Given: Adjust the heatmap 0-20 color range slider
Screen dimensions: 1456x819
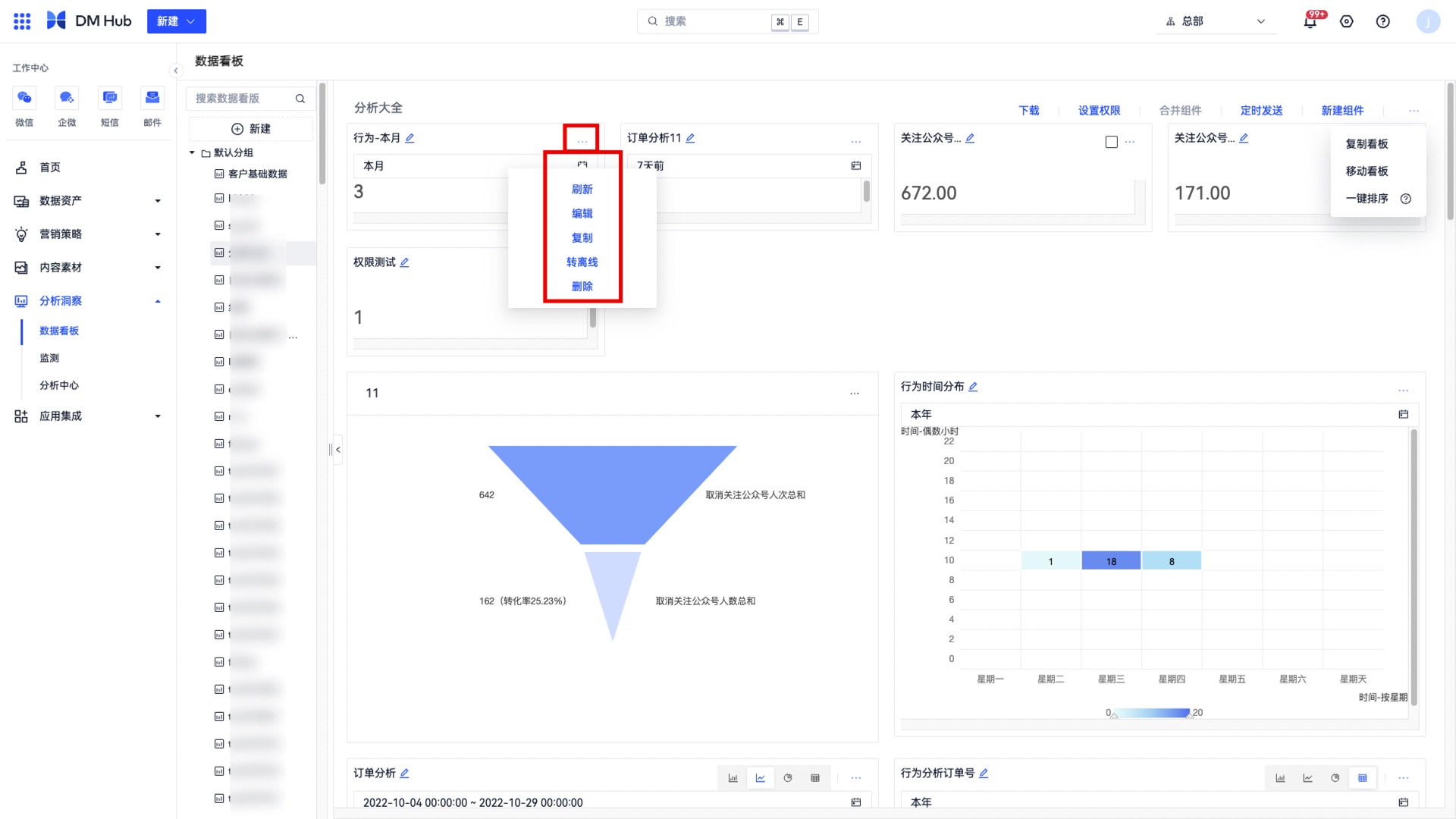Looking at the screenshot, I should pyautogui.click(x=1153, y=713).
